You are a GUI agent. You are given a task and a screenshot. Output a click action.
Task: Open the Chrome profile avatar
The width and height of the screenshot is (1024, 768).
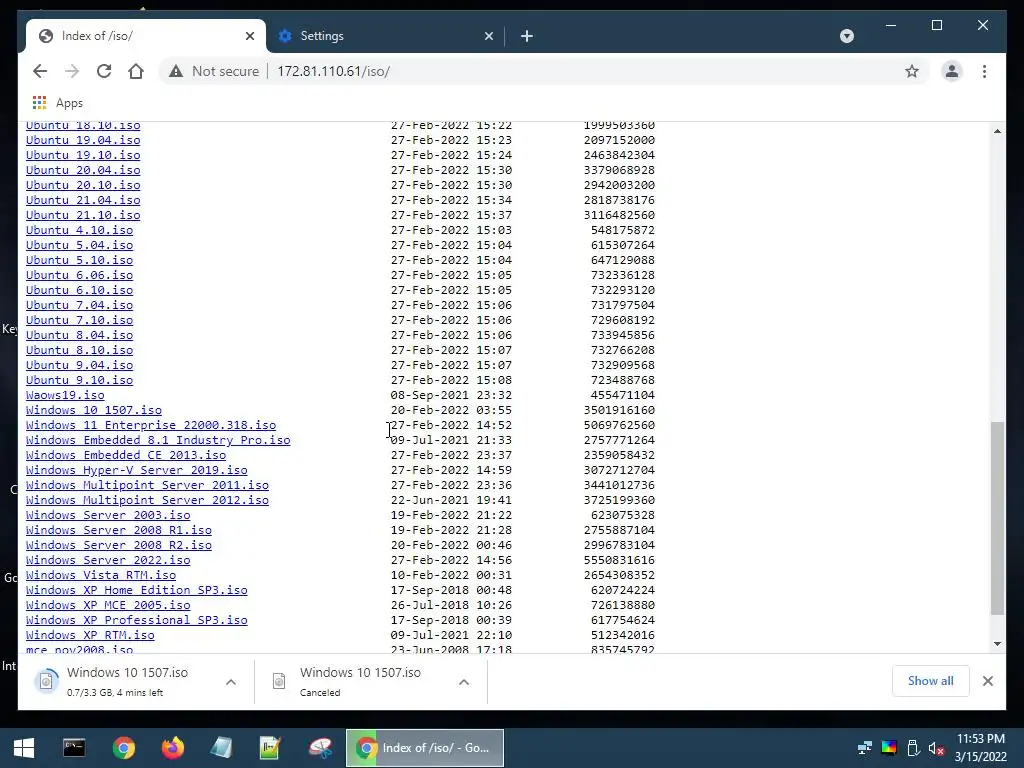952,71
